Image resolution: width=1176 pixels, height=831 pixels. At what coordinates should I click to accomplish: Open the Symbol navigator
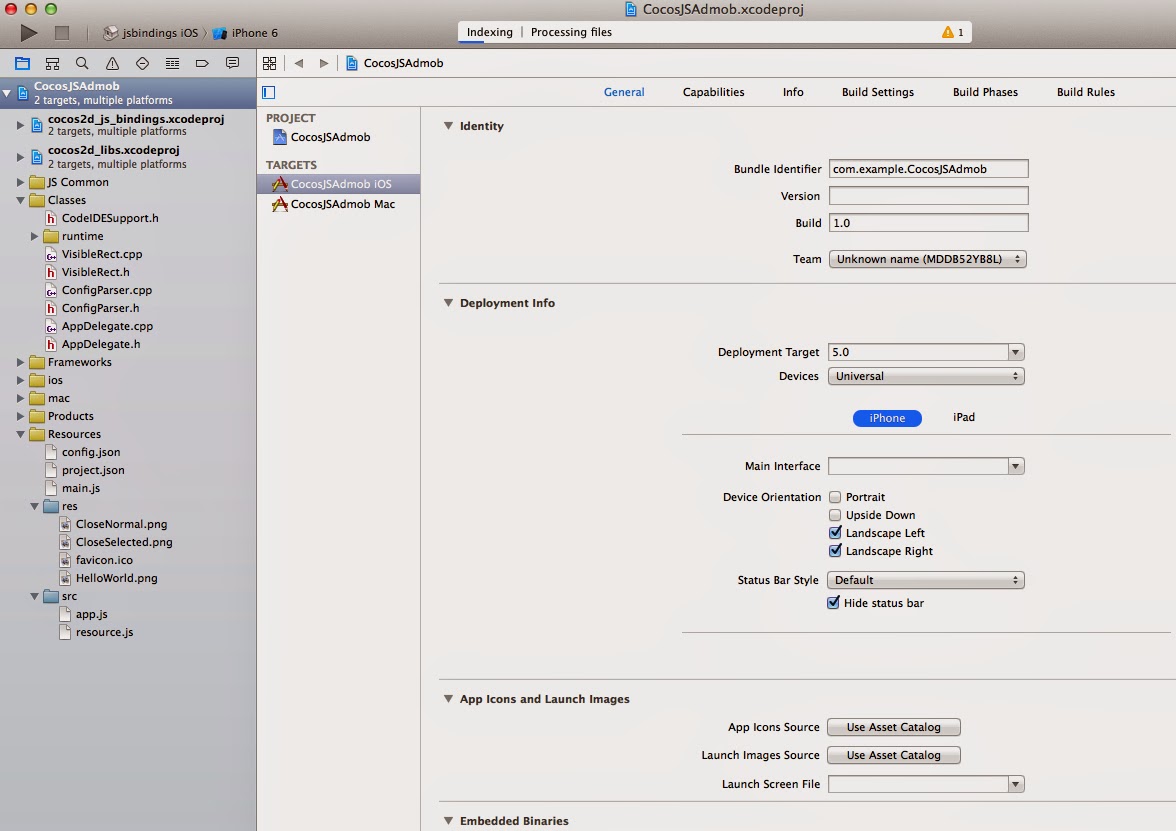(52, 63)
